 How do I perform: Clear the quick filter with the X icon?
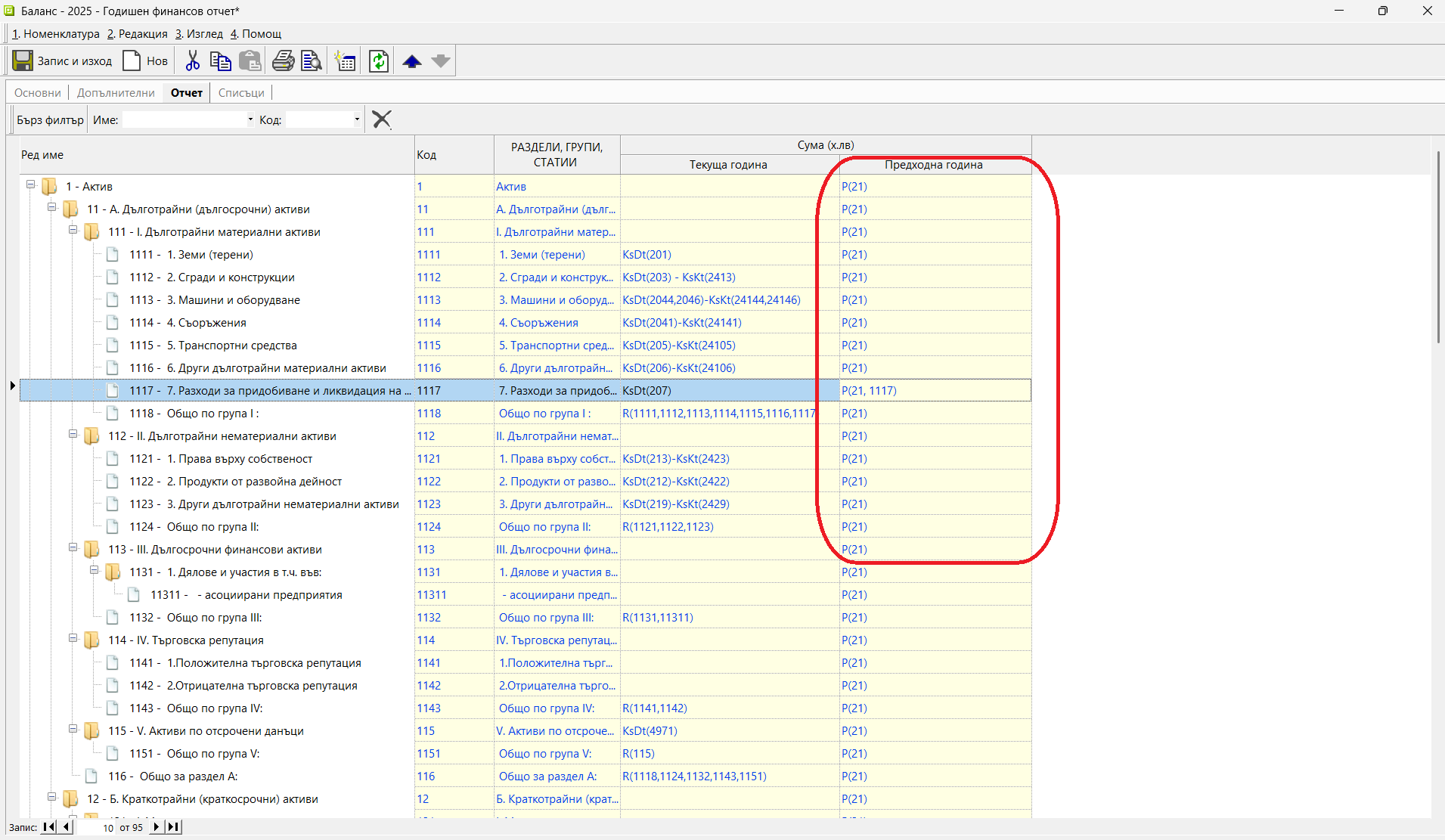tap(381, 119)
